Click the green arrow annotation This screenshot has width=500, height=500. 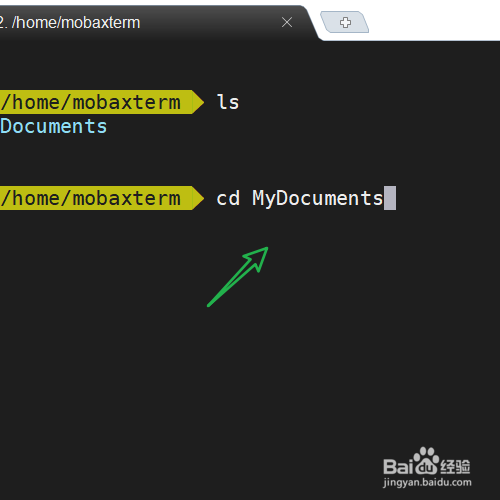(x=238, y=277)
